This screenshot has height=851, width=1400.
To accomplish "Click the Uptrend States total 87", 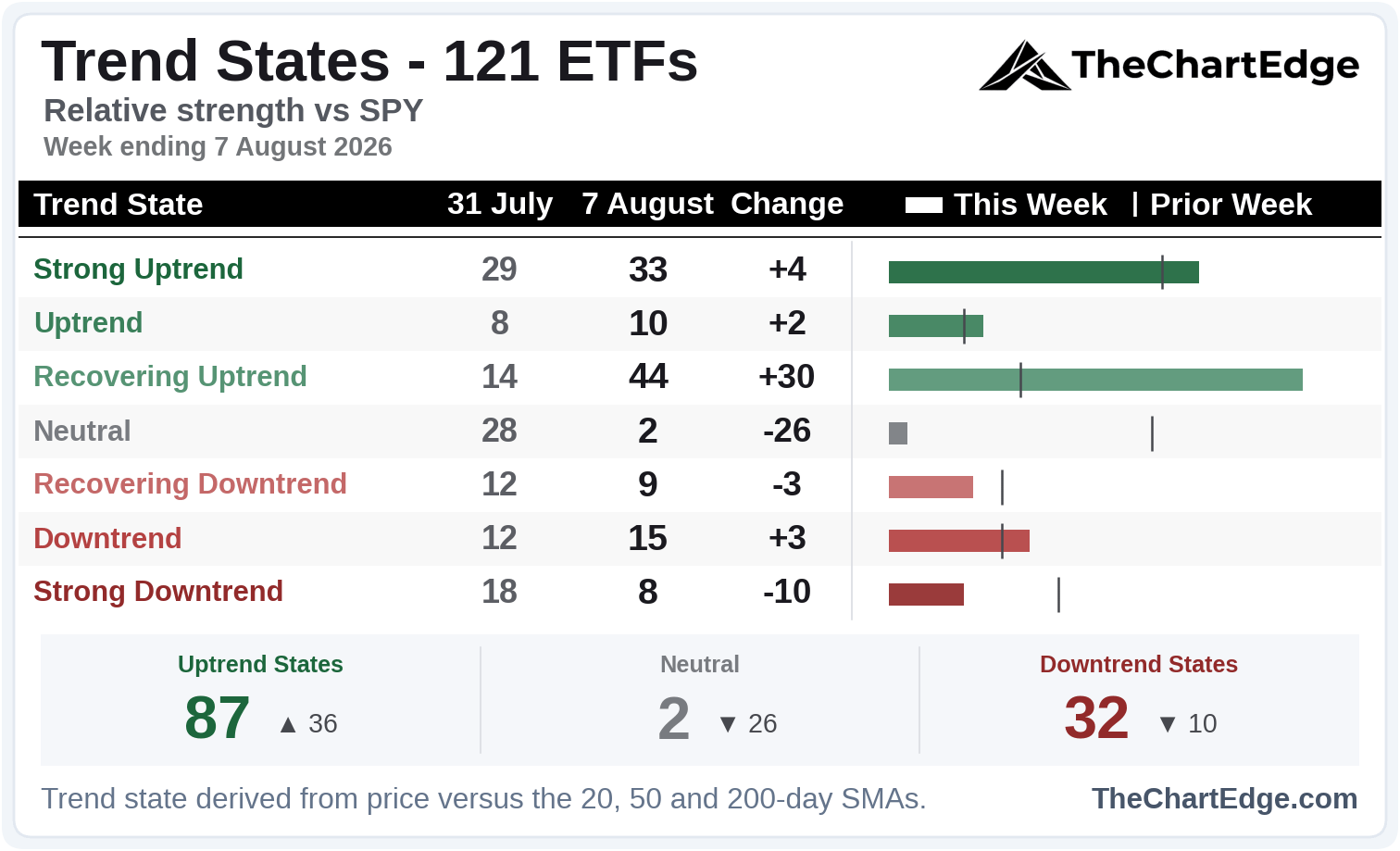I will 218,718.
